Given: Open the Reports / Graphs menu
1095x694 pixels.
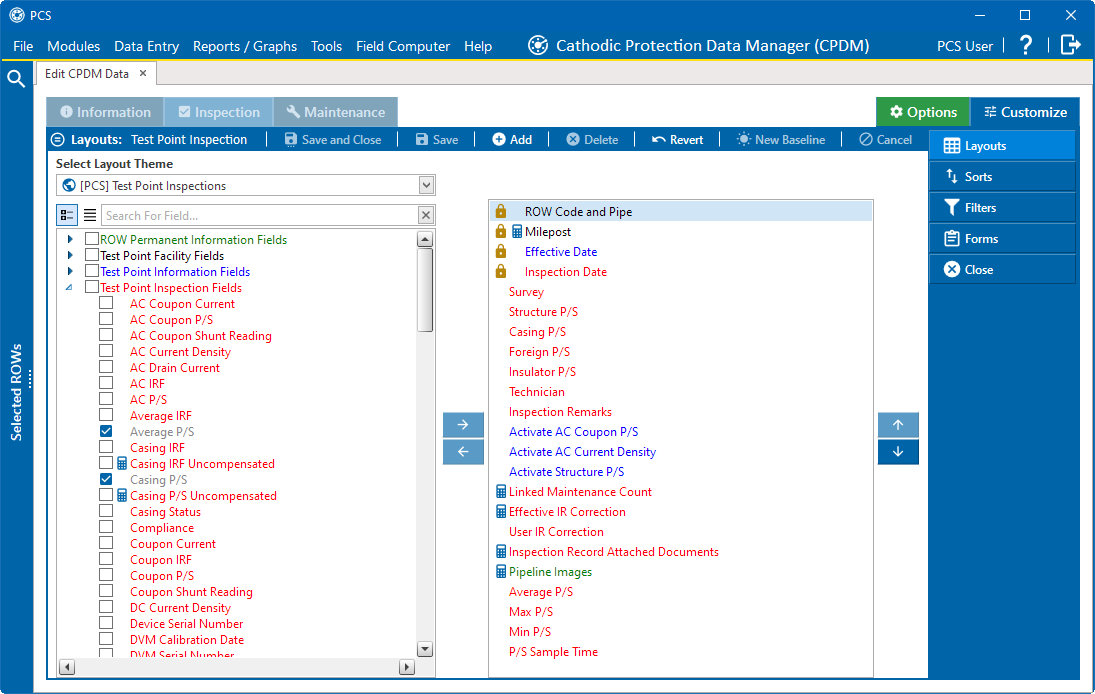Looking at the screenshot, I should tap(245, 46).
